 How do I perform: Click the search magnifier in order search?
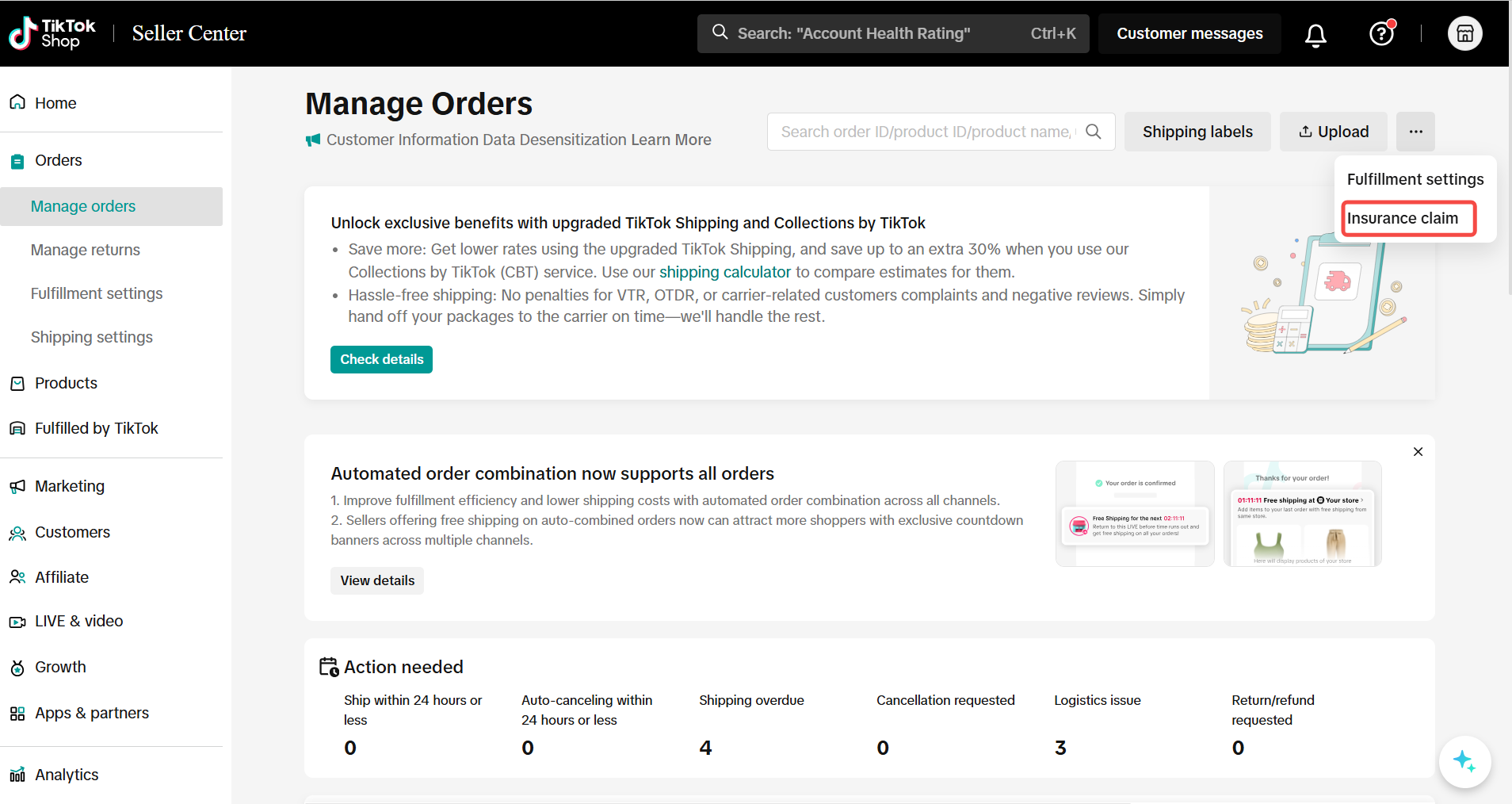1094,132
